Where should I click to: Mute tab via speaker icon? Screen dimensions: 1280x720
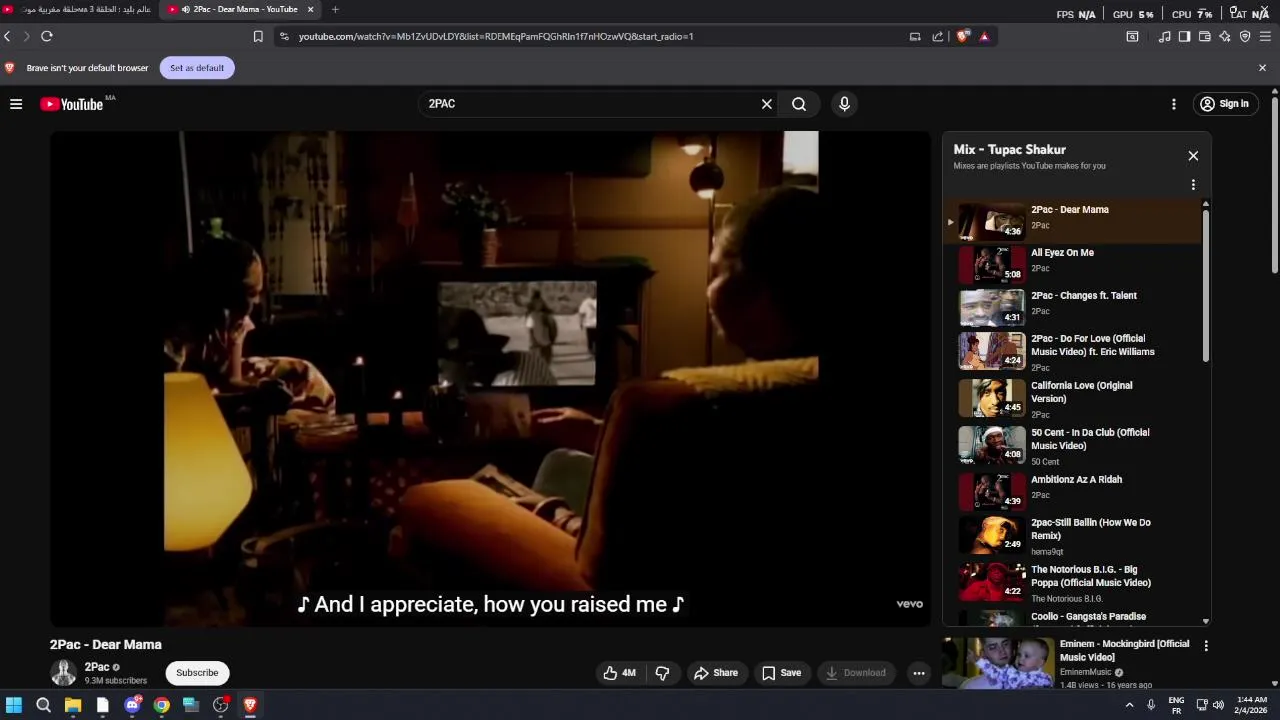pyautogui.click(x=185, y=9)
